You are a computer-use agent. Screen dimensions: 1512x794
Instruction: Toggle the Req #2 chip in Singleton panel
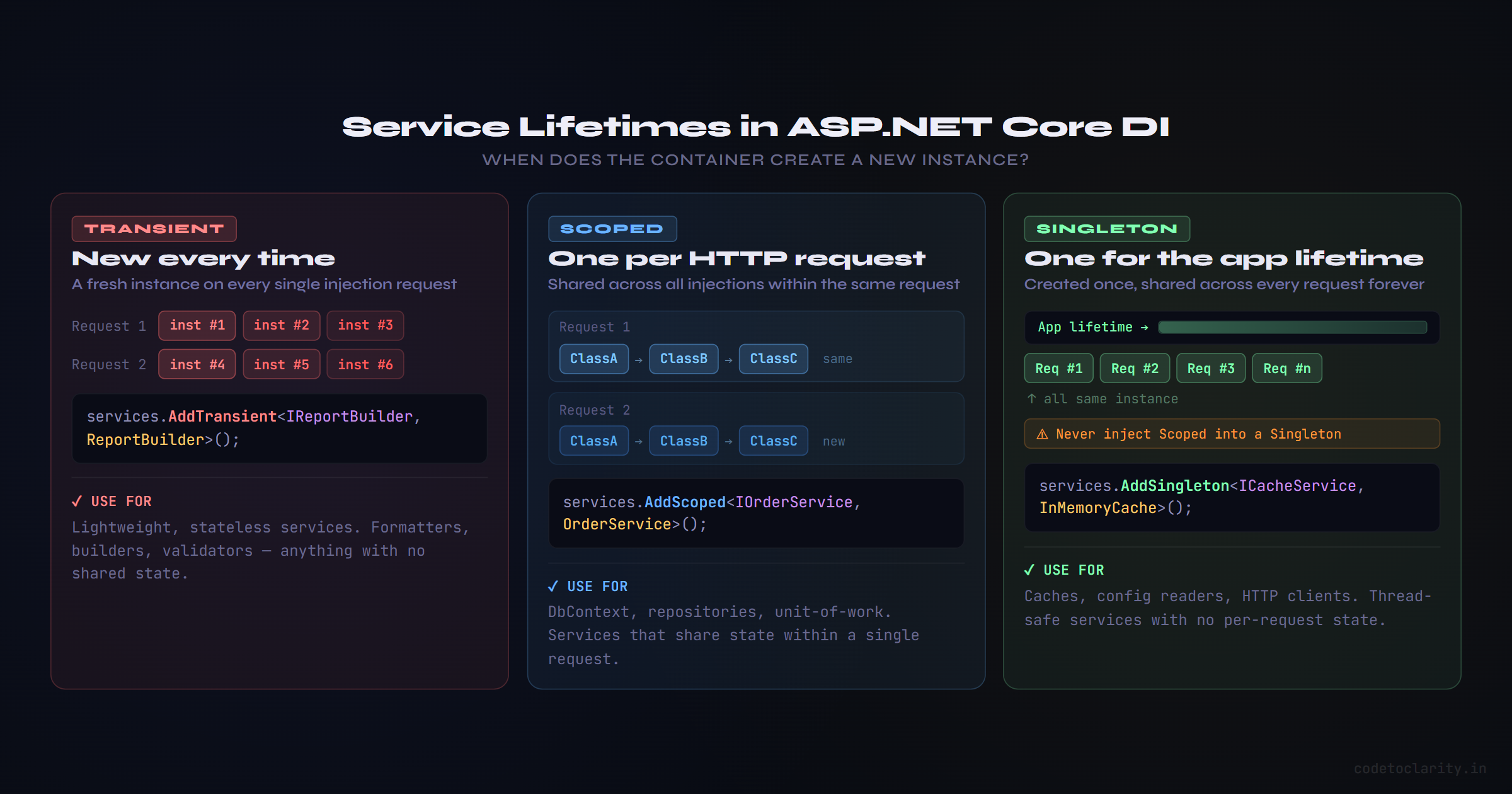tap(1134, 368)
